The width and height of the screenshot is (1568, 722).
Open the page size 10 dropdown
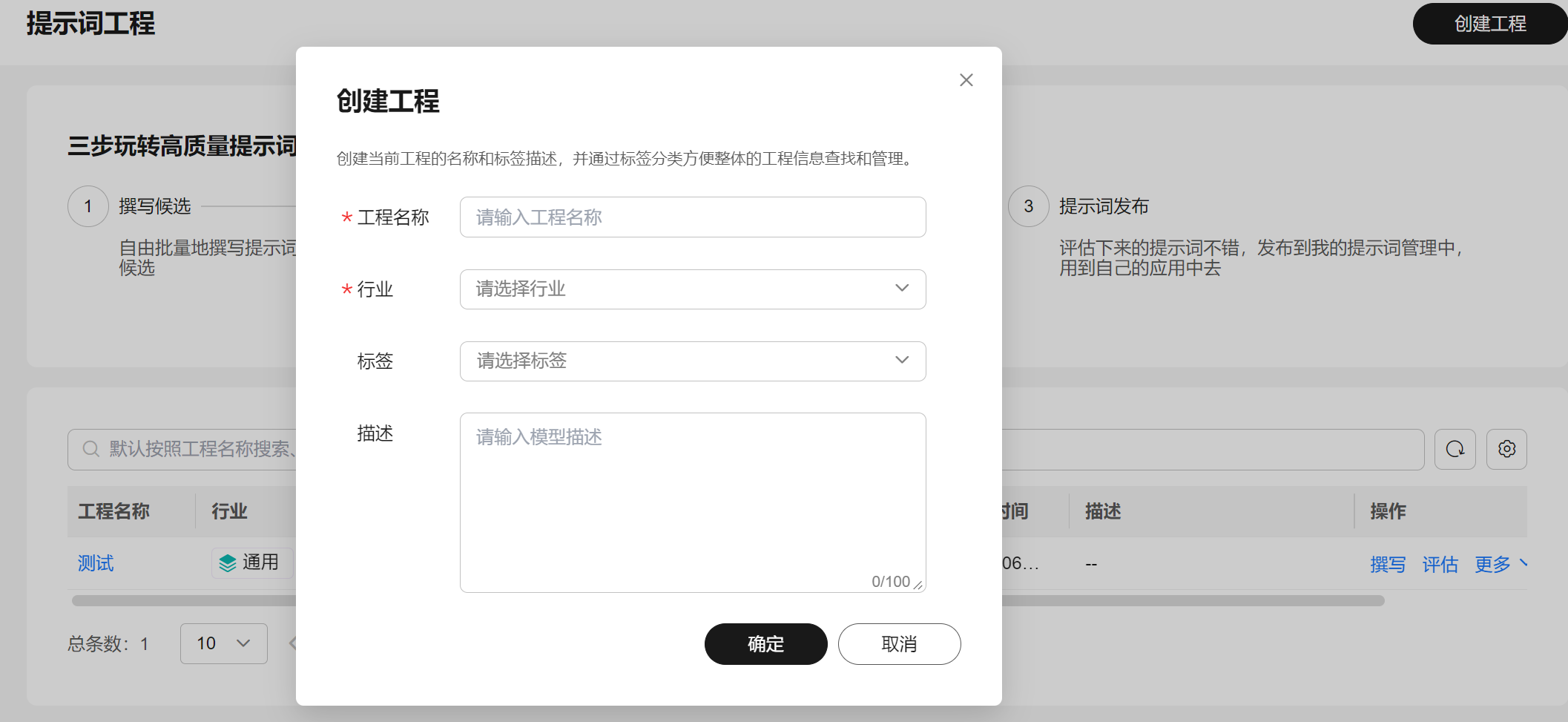click(x=223, y=643)
